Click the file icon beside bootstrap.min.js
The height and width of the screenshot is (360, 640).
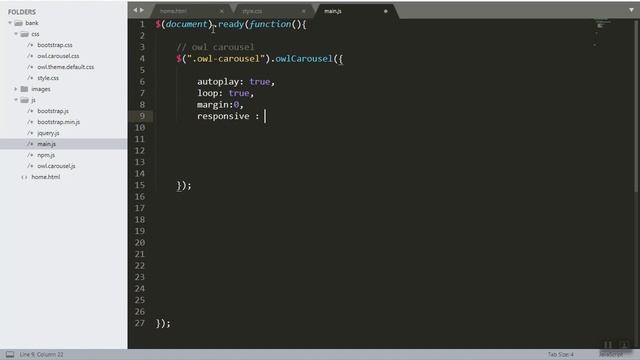[x=30, y=122]
